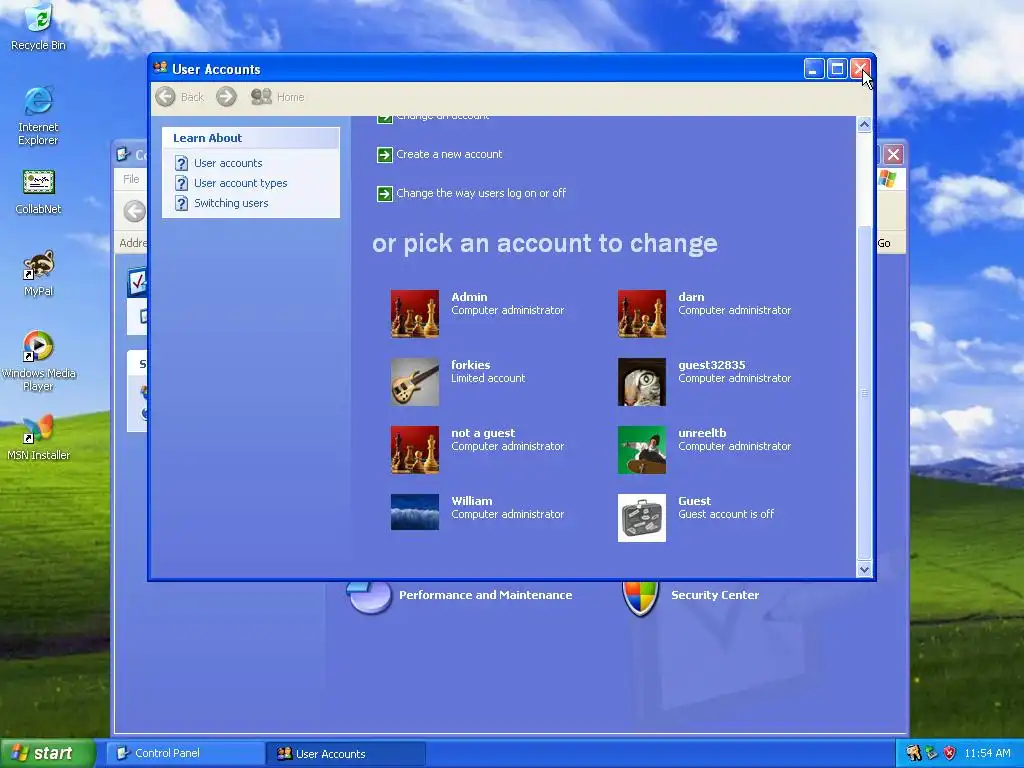Click the Create a new account link

coord(449,154)
